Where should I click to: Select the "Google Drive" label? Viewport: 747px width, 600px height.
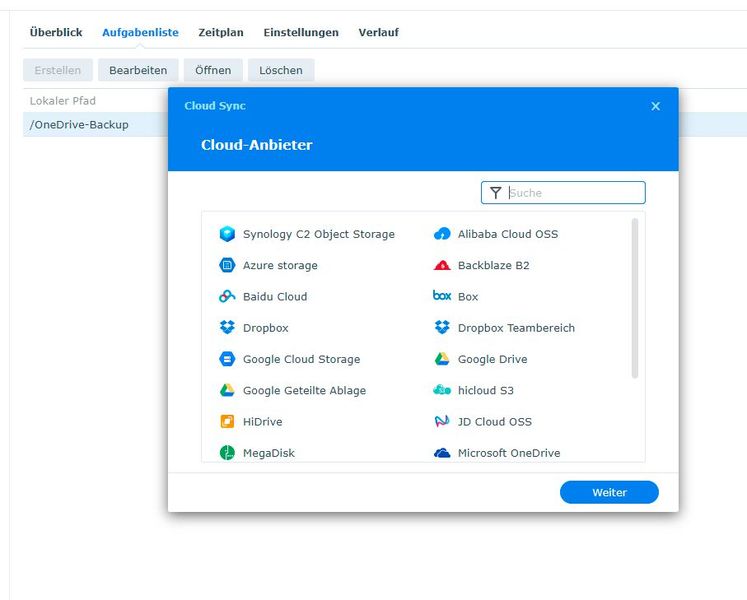pyautogui.click(x=493, y=359)
